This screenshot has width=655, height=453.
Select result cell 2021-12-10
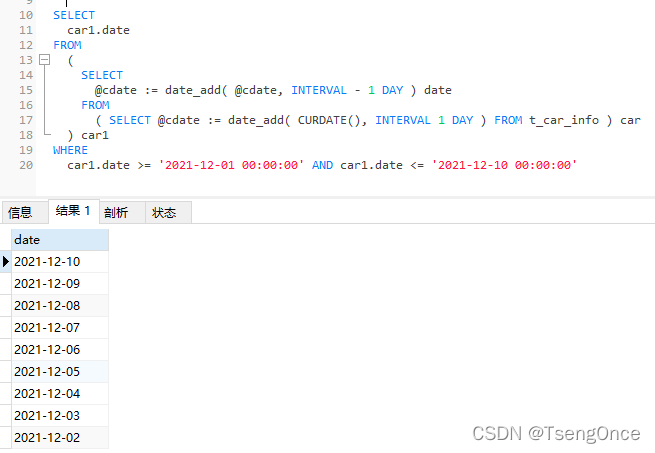60,262
